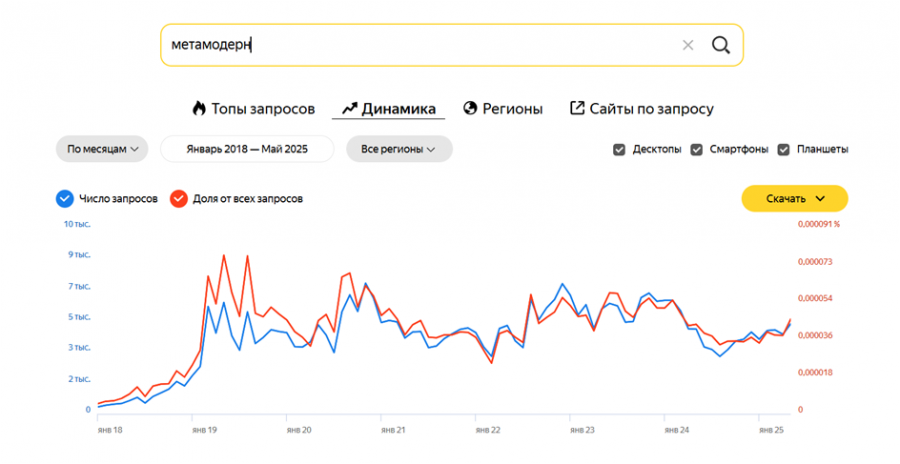Click the date range Январь 2018 — Май 2025
The width and height of the screenshot is (900, 464).
point(246,149)
